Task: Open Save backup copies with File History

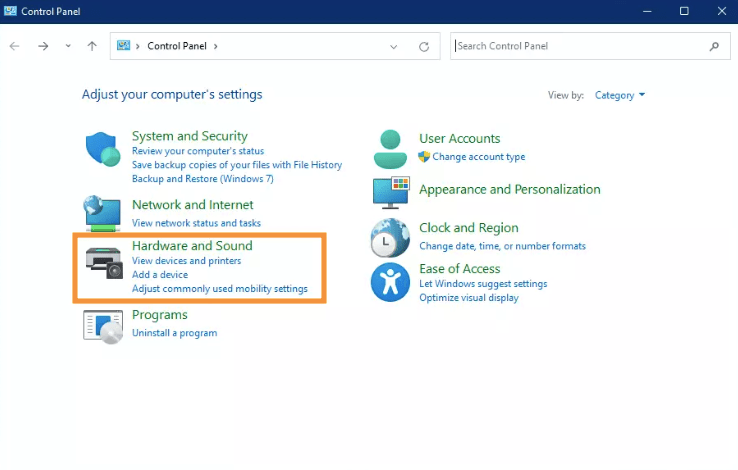Action: pos(237,165)
